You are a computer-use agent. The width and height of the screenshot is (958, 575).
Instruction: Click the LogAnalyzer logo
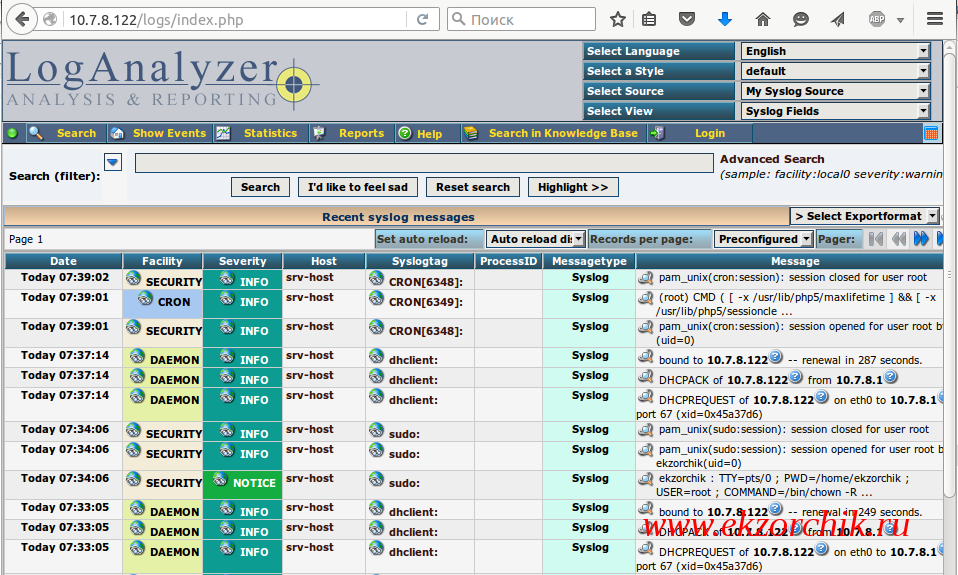click(162, 79)
